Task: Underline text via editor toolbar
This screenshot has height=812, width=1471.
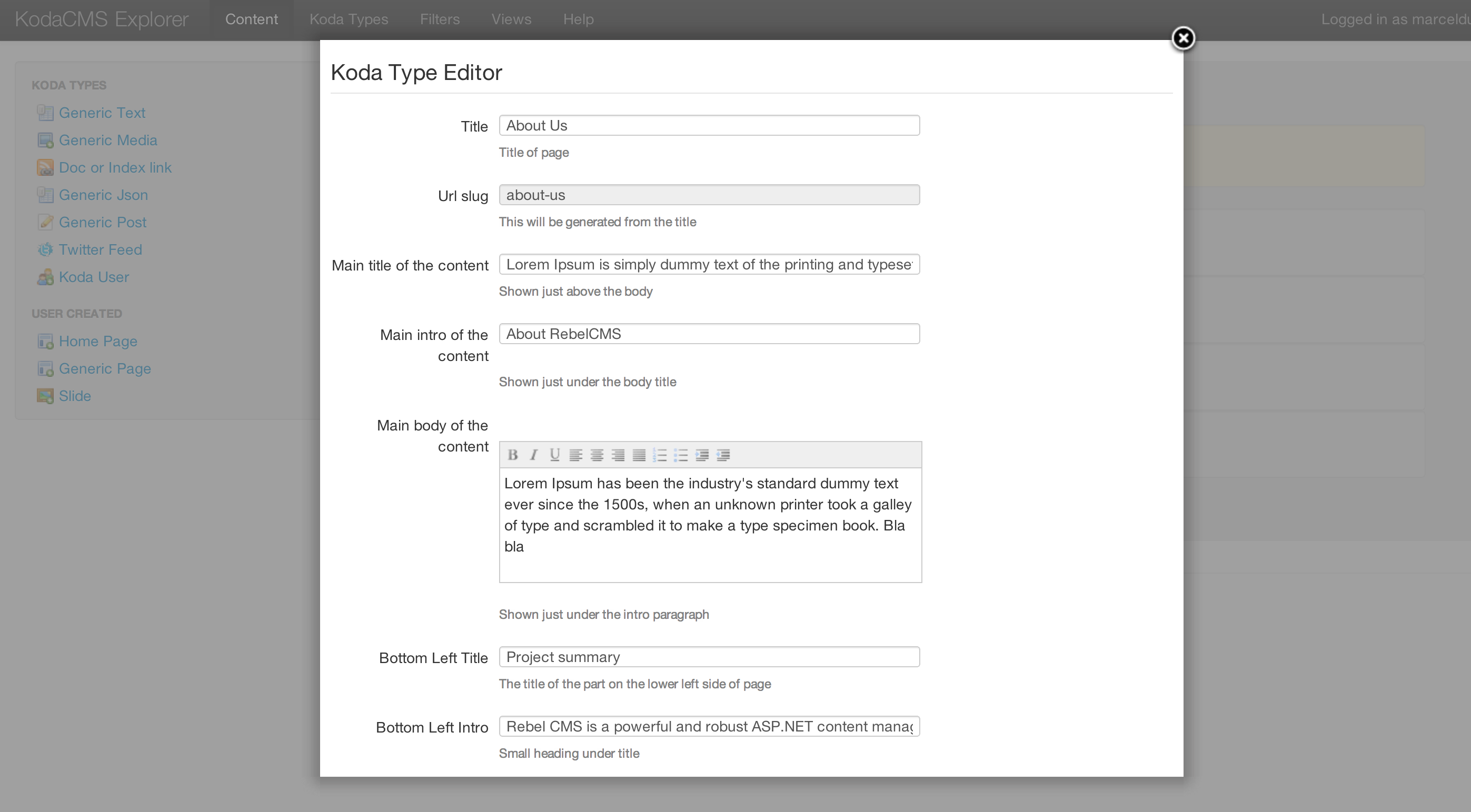Action: coord(554,455)
